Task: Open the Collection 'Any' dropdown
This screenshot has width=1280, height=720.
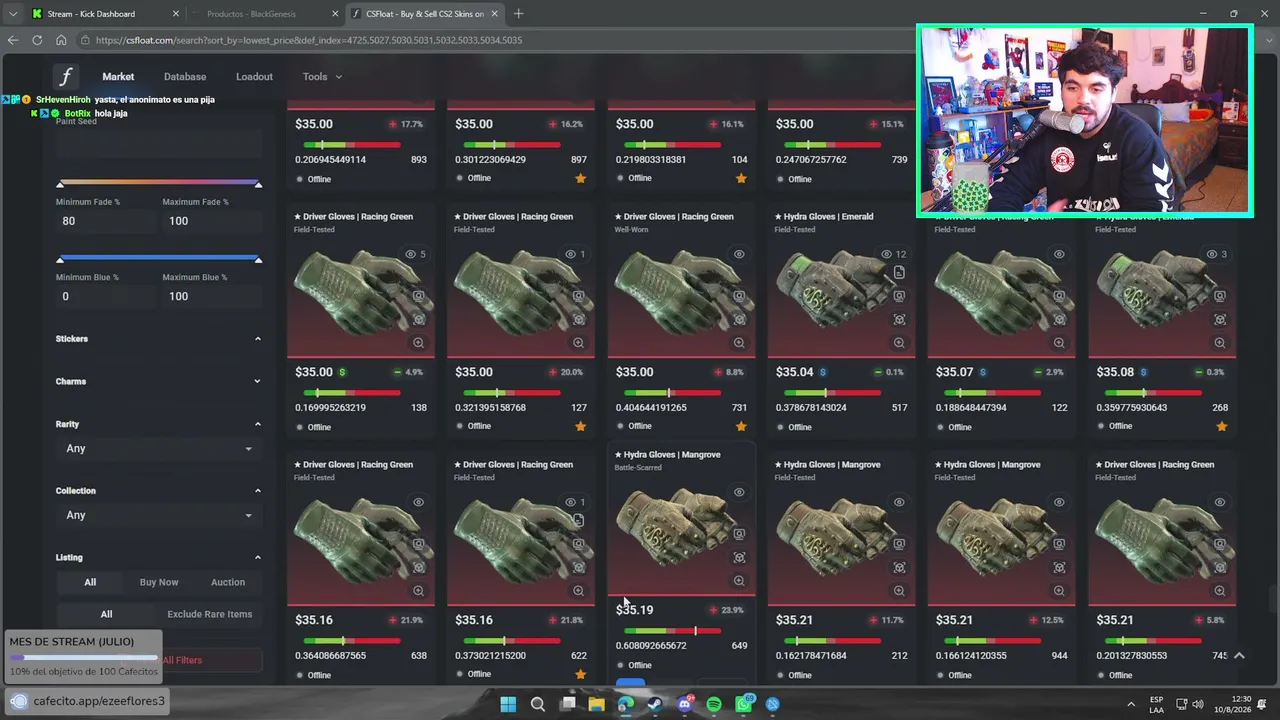Action: pyautogui.click(x=159, y=515)
